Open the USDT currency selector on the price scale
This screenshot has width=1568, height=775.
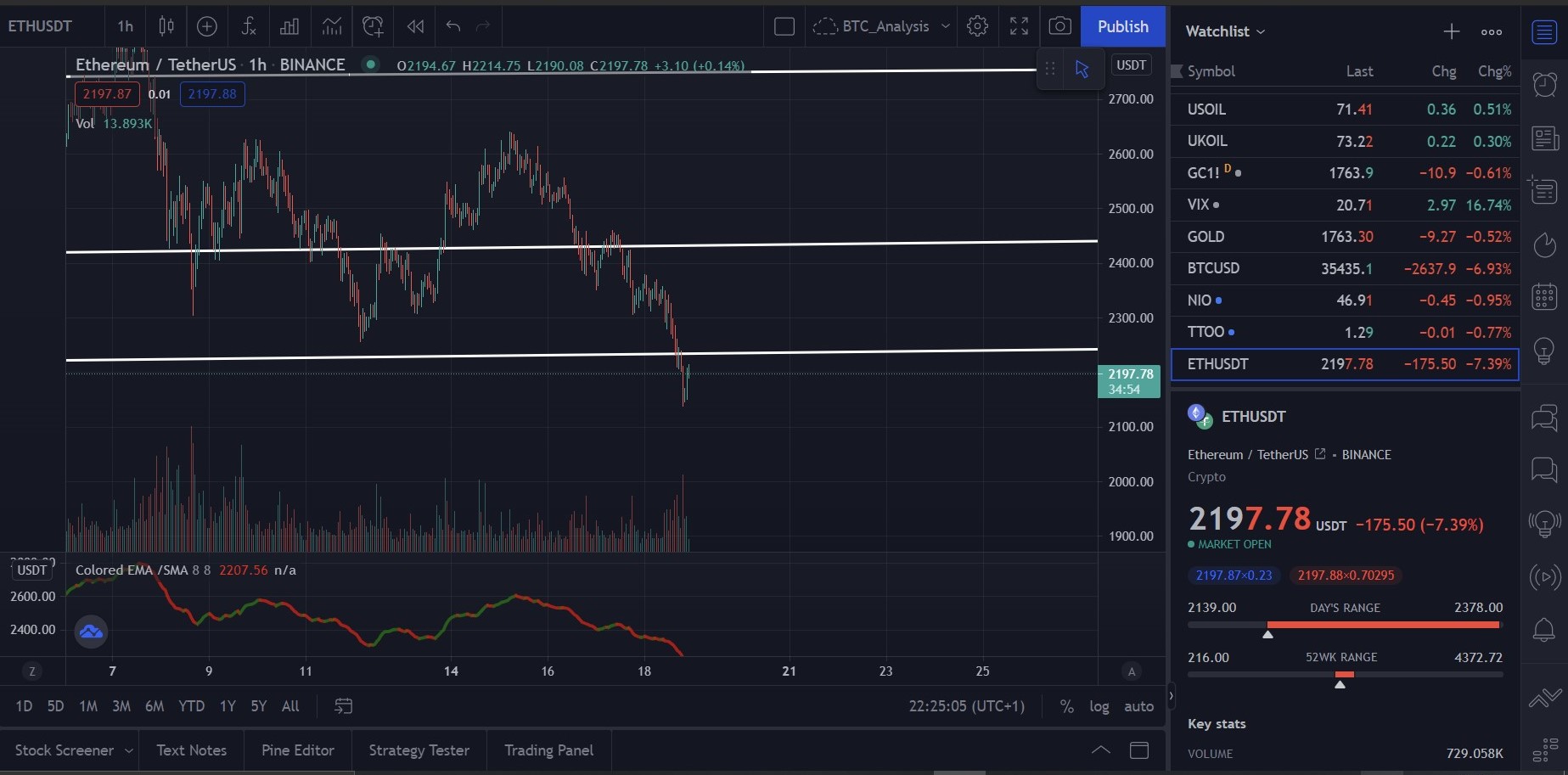(x=1131, y=65)
